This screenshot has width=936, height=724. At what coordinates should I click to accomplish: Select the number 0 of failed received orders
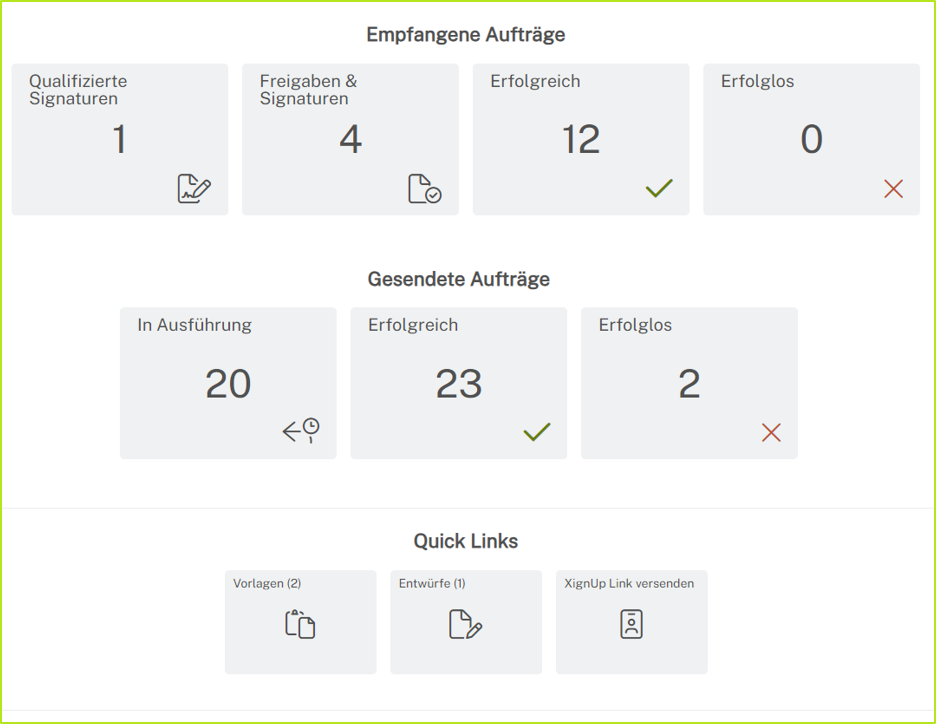[x=811, y=140]
